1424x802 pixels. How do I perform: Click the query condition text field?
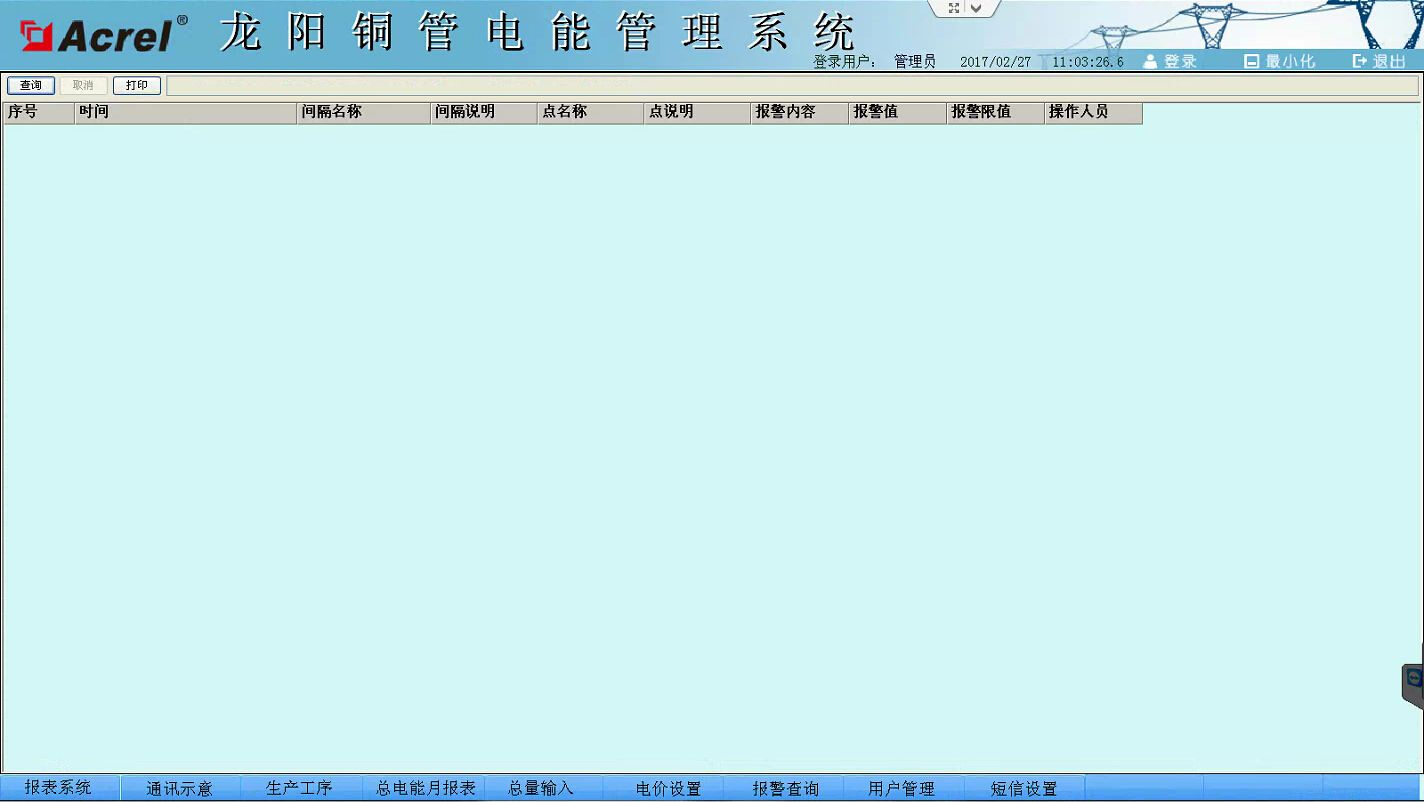click(791, 86)
